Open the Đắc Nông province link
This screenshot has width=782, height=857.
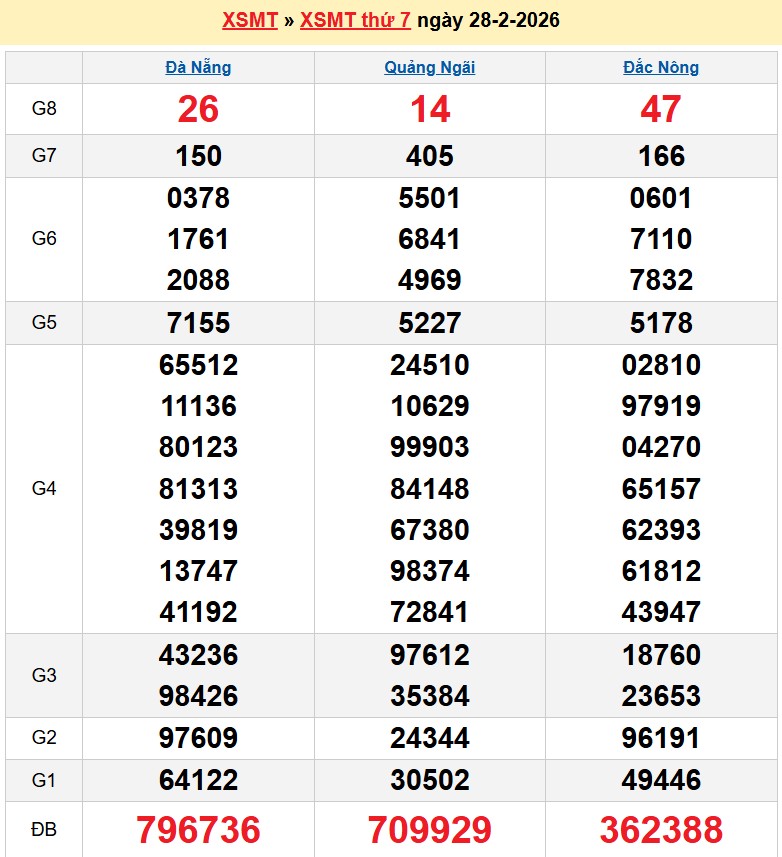pyautogui.click(x=661, y=68)
